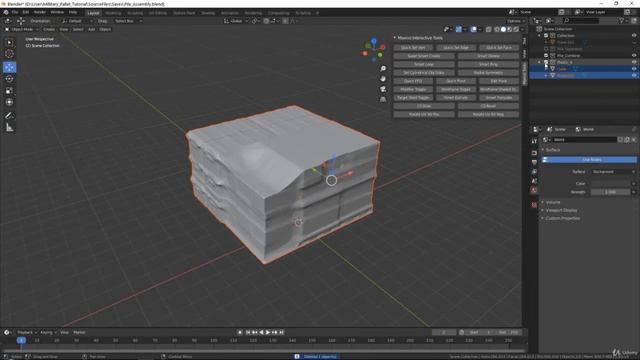Select solid viewport shading mode

click(x=503, y=29)
